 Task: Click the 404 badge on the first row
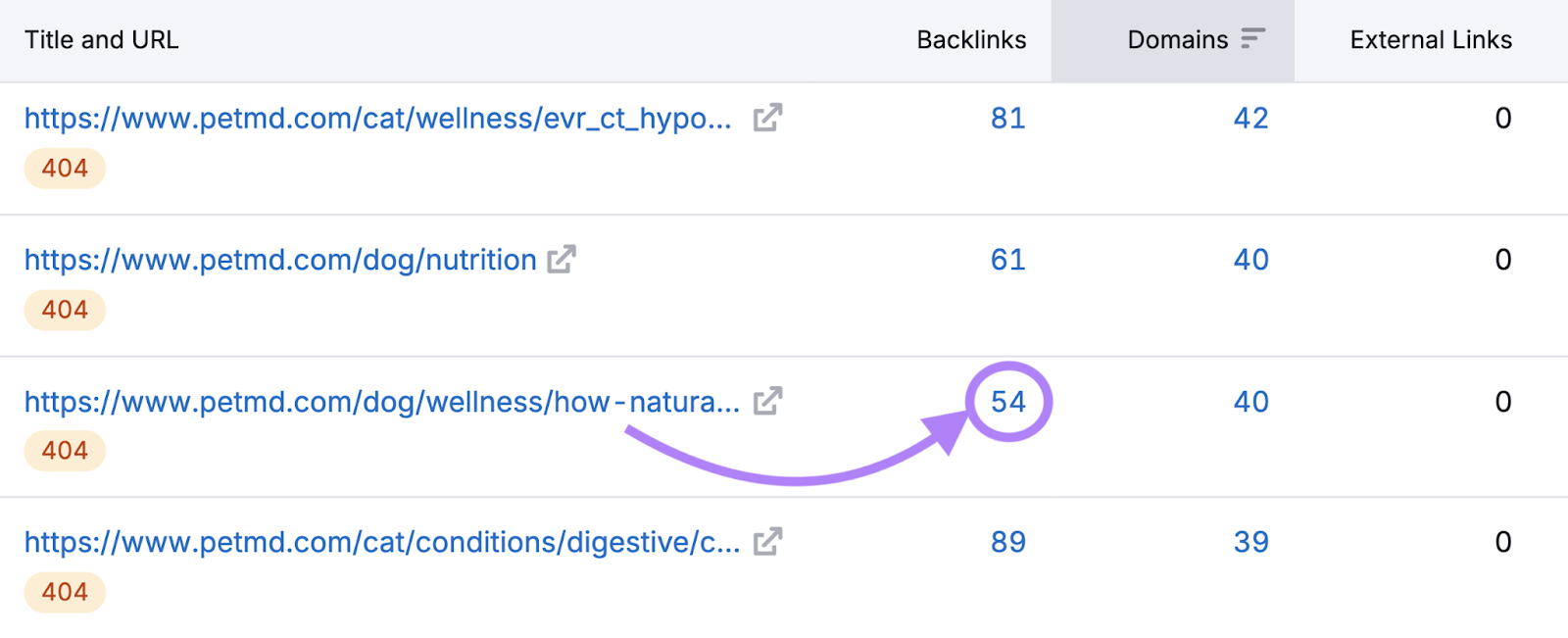pyautogui.click(x=64, y=168)
